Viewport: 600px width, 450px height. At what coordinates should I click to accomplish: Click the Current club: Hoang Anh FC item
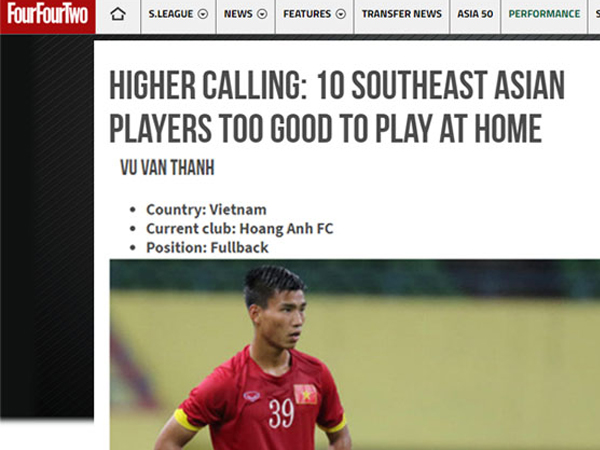click(x=240, y=228)
